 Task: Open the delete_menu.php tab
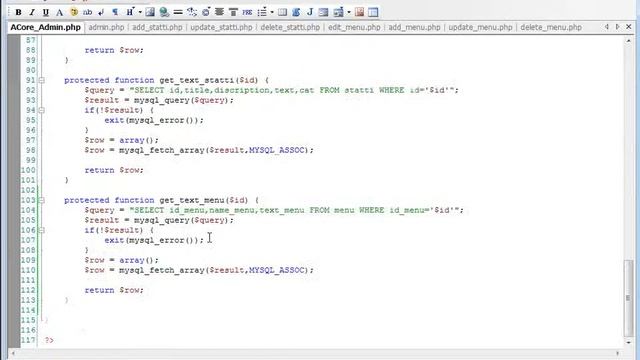tap(551, 27)
